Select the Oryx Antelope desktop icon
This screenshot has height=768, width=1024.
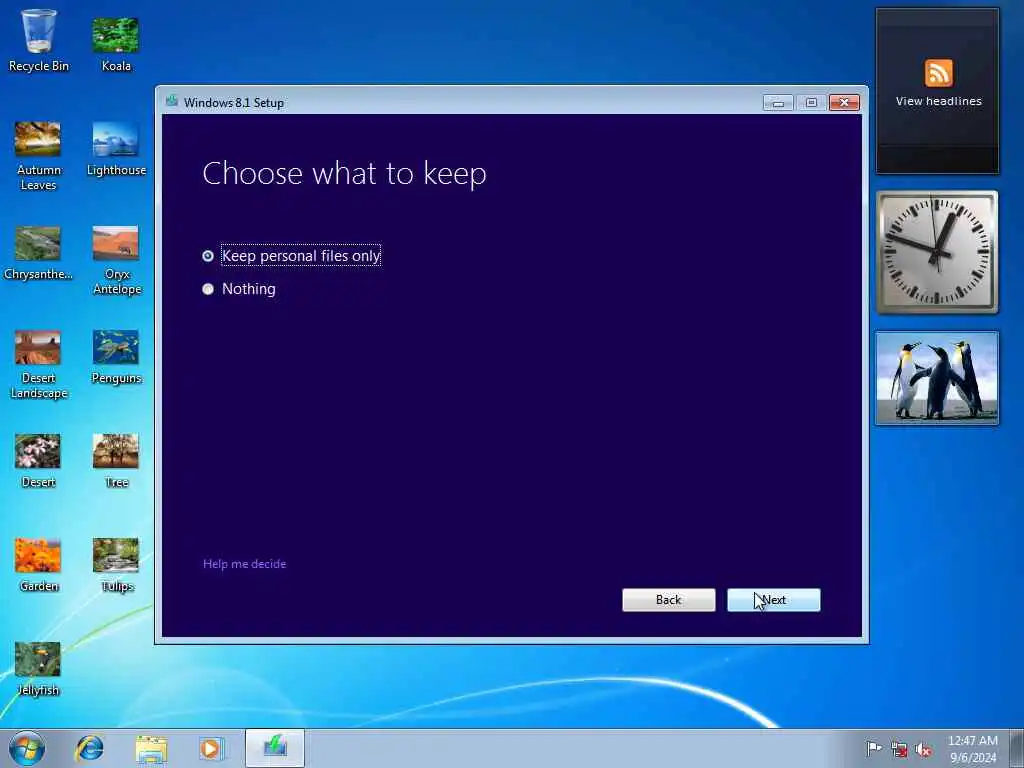coord(116,261)
